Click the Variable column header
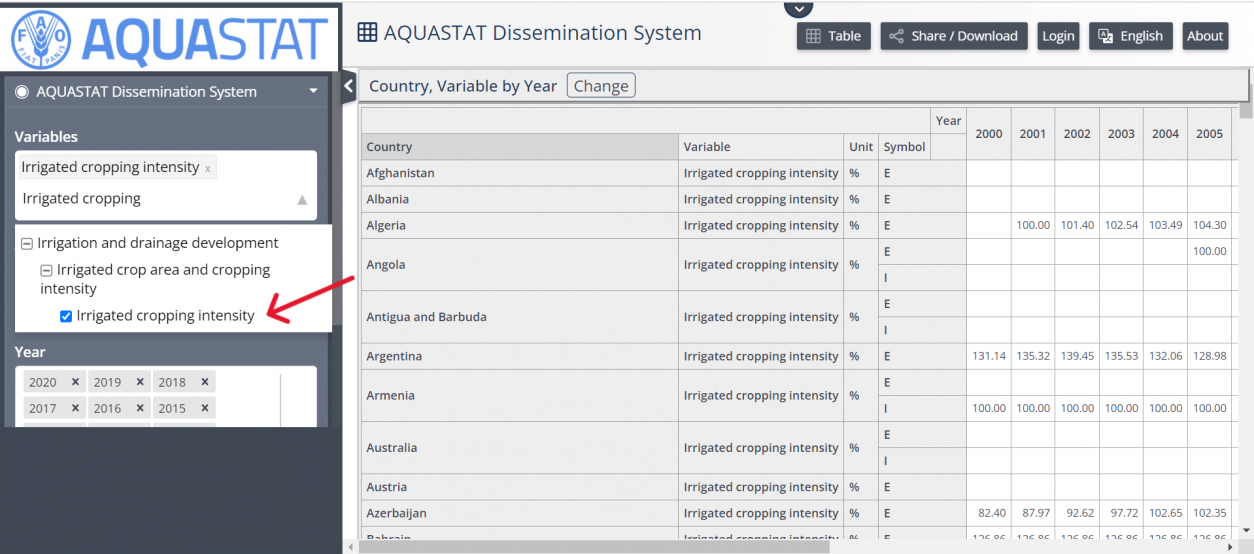 761,147
